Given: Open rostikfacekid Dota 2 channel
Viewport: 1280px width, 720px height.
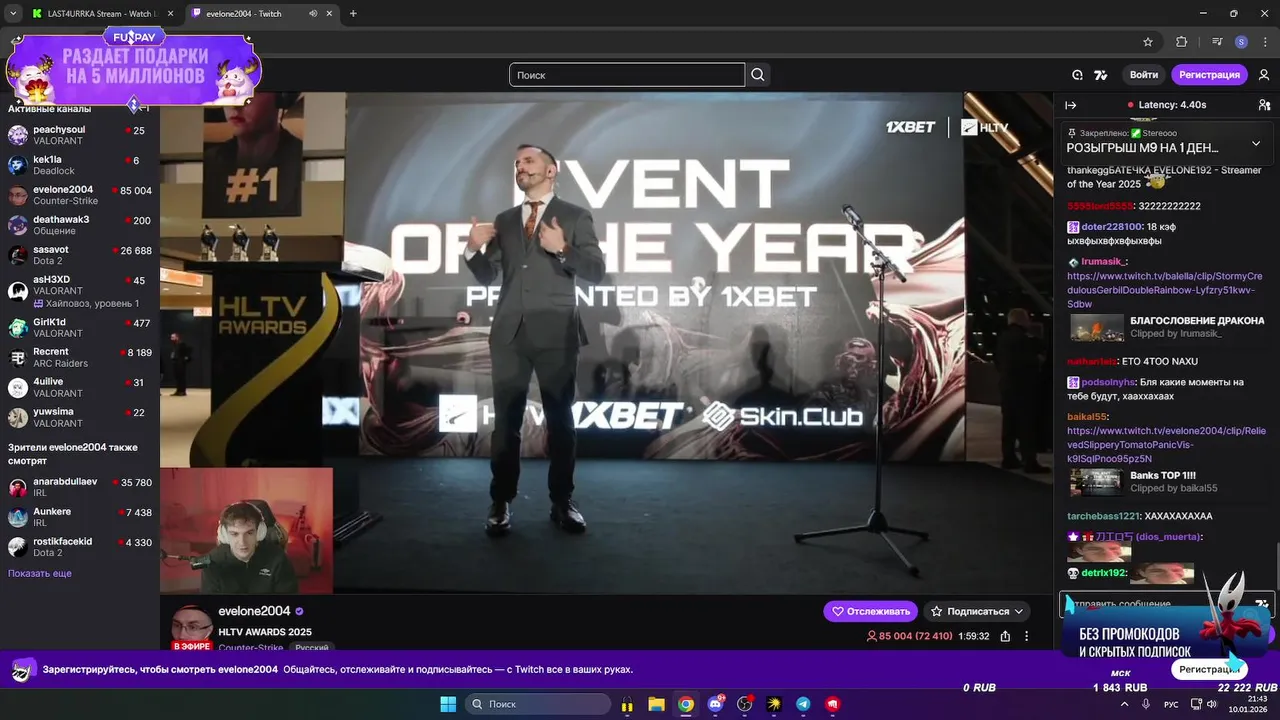Looking at the screenshot, I should click(79, 547).
